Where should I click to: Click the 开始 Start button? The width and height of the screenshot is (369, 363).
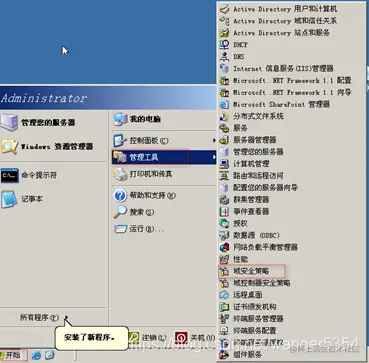point(13,355)
